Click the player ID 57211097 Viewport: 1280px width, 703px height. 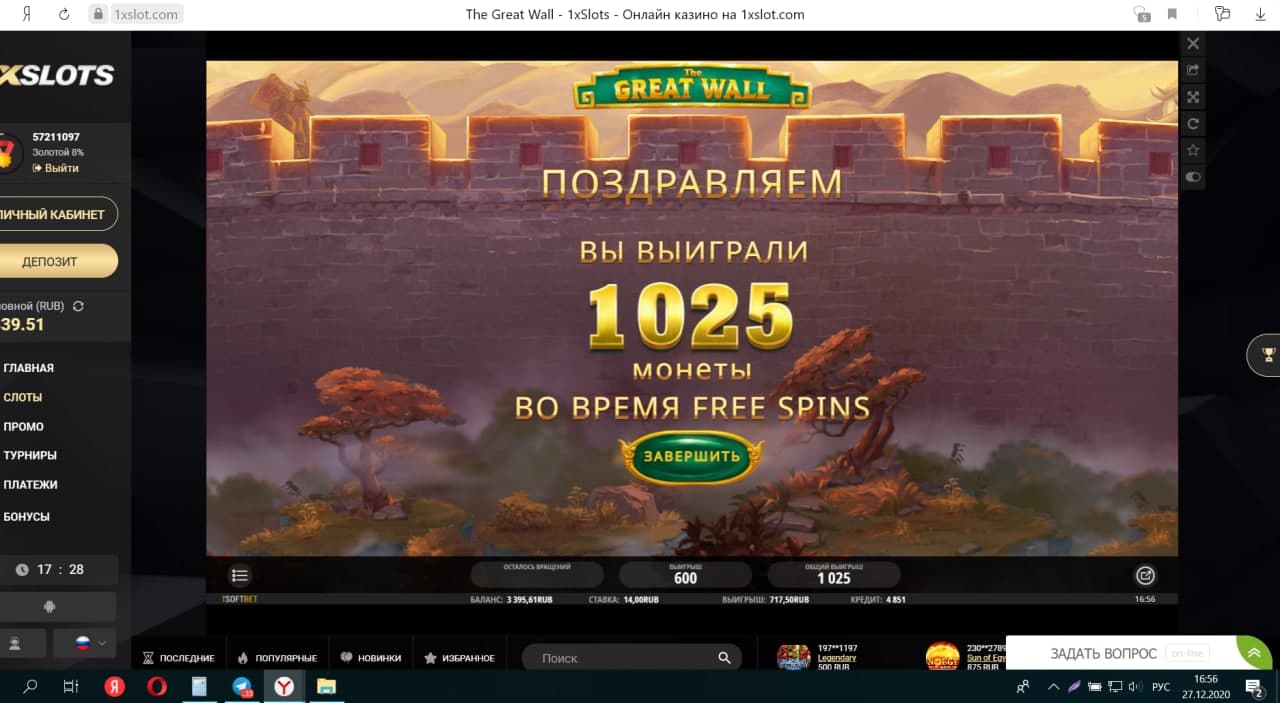(x=56, y=137)
